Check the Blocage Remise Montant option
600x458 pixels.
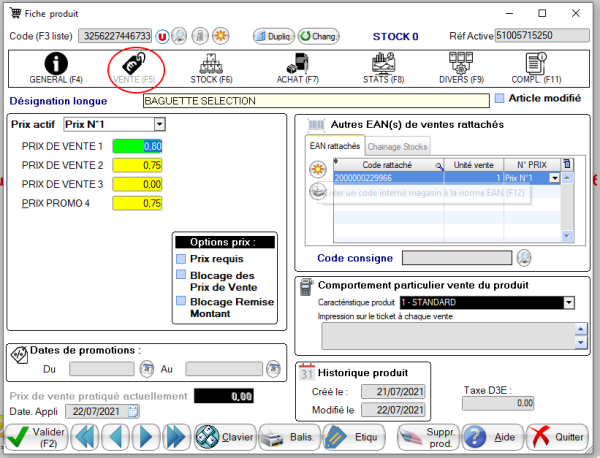coord(181,302)
